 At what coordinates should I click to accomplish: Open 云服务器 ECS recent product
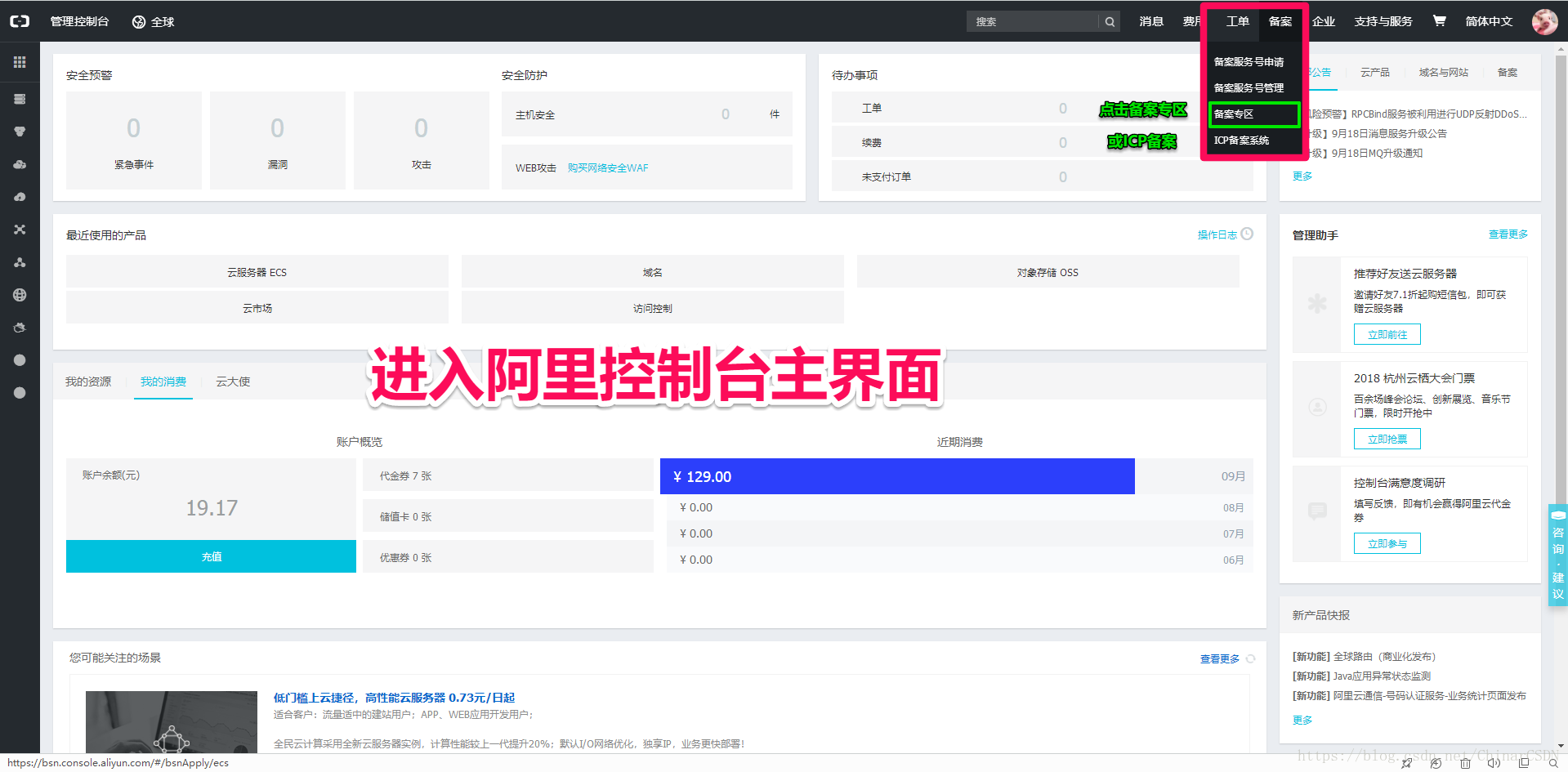click(257, 272)
